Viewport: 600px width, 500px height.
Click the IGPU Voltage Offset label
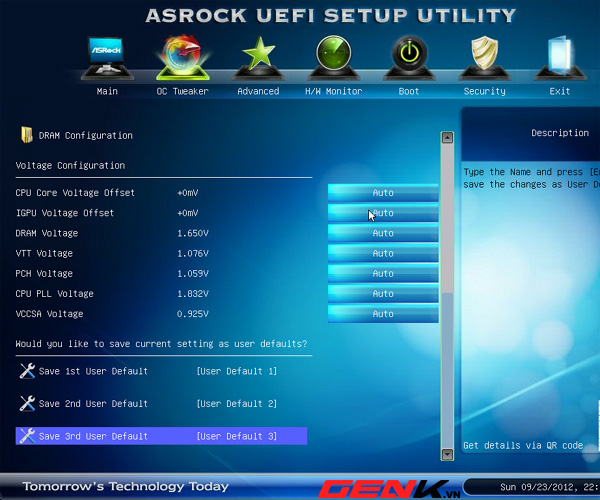pyautogui.click(x=65, y=213)
